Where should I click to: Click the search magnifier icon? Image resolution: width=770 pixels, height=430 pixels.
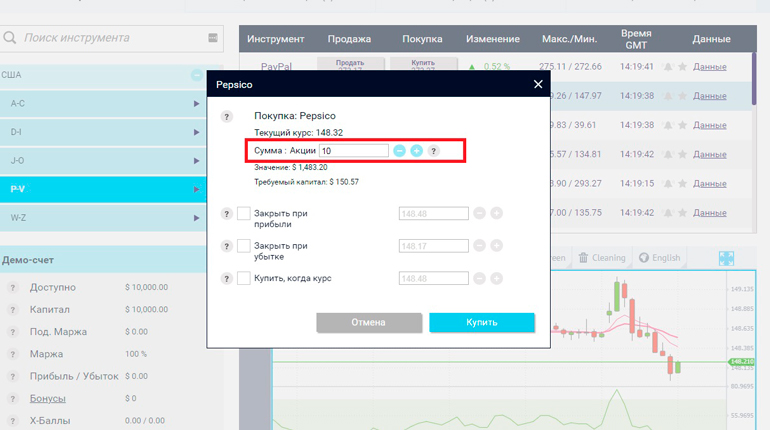click(x=10, y=38)
